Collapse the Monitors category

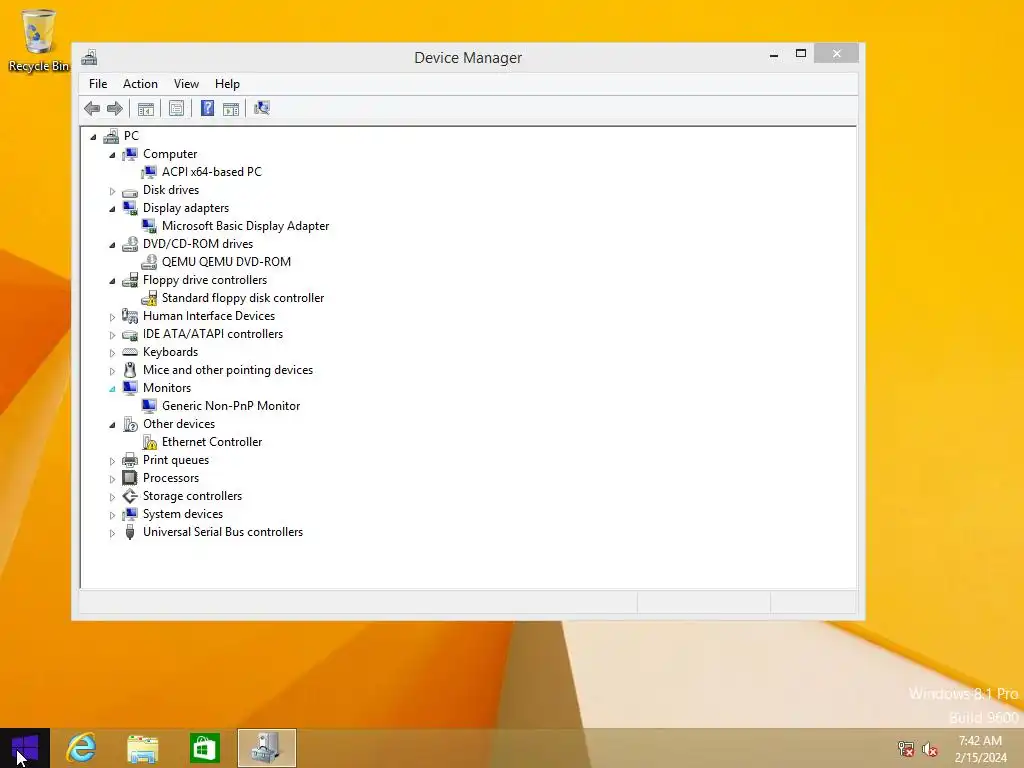click(112, 389)
